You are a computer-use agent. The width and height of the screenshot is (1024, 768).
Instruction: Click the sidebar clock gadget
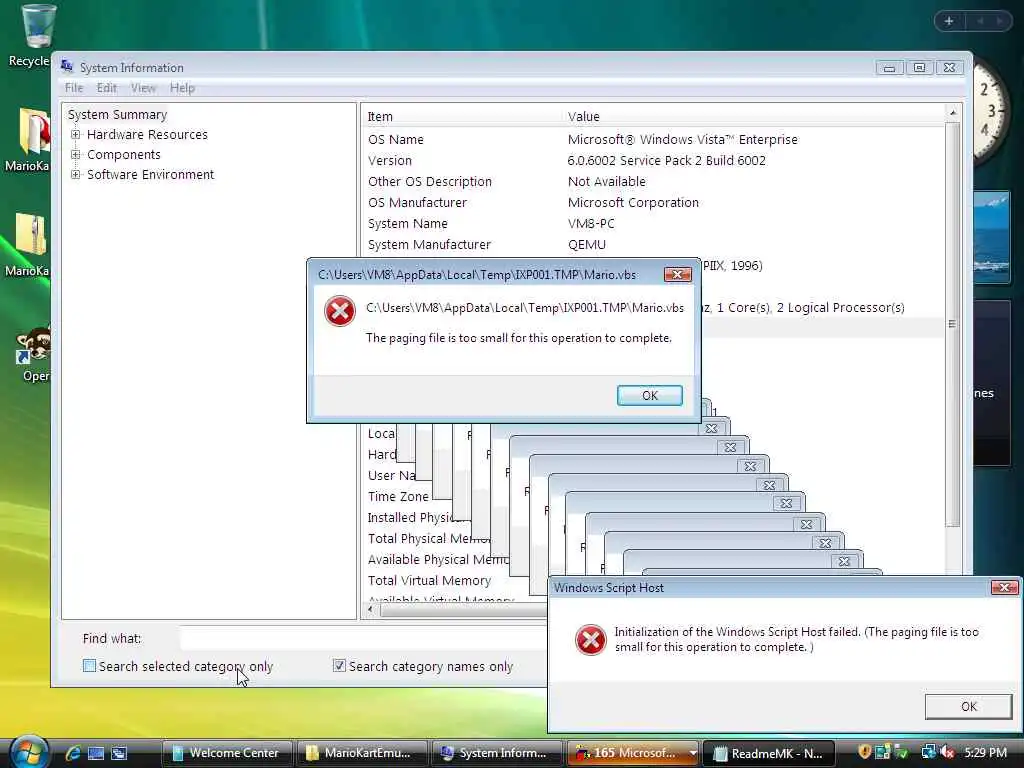click(991, 111)
